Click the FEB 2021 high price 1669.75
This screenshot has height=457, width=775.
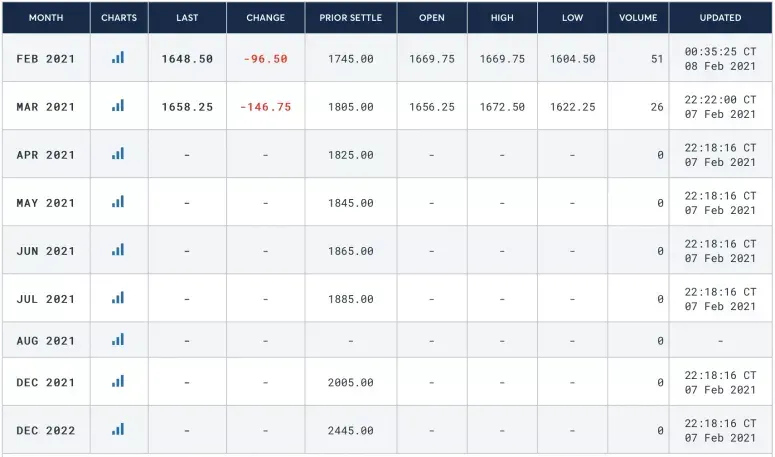pos(502,59)
